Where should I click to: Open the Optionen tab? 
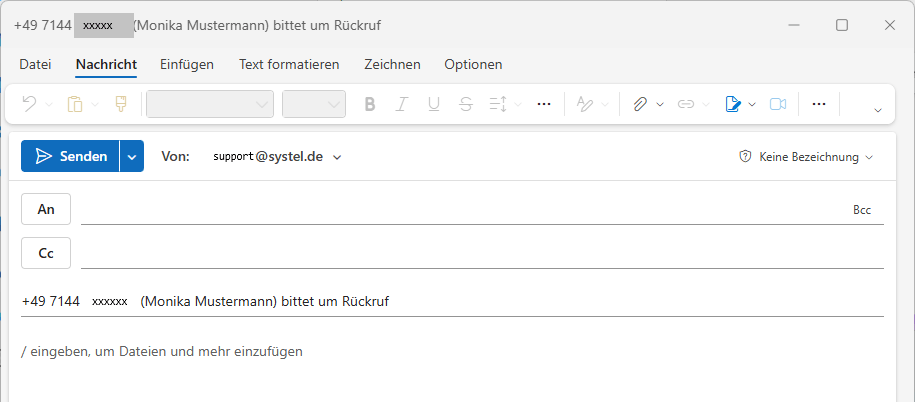pos(473,64)
